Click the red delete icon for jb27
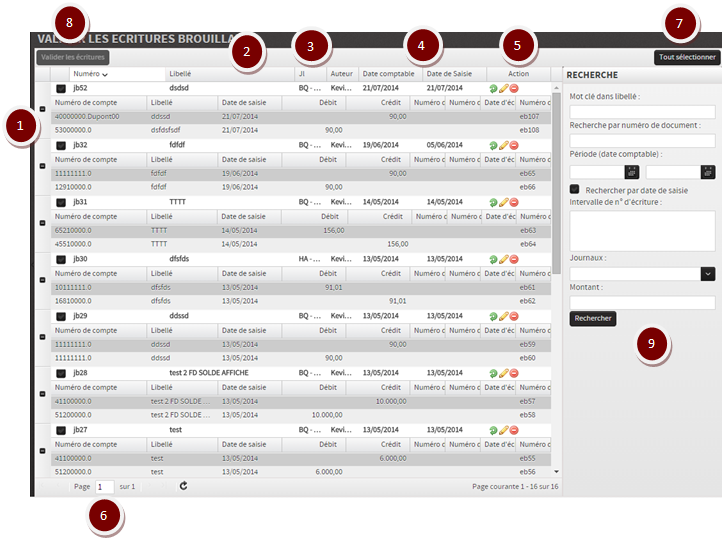The image size is (722, 549). tap(514, 430)
